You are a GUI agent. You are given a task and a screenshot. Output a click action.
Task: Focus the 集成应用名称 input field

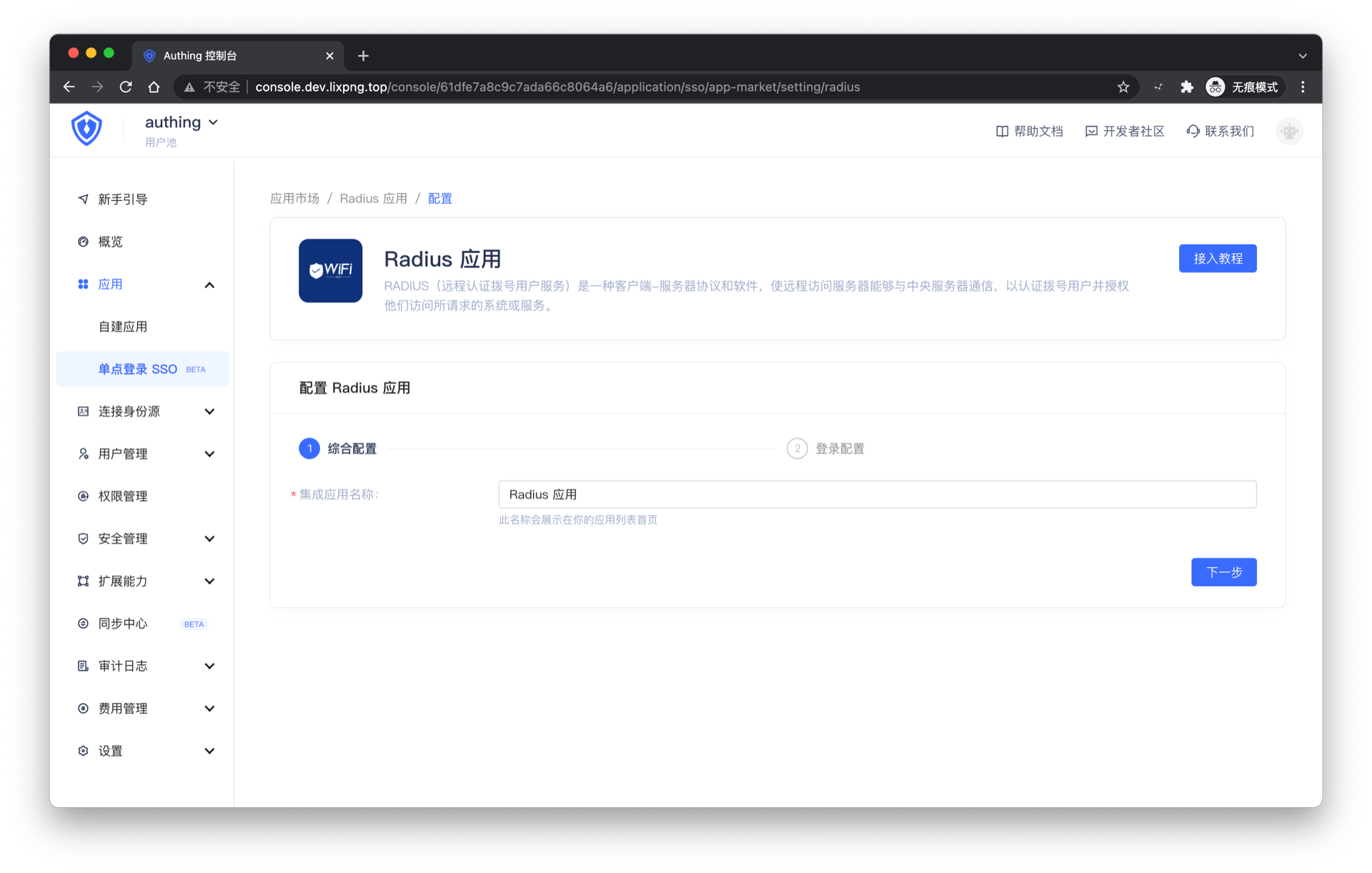tap(877, 495)
